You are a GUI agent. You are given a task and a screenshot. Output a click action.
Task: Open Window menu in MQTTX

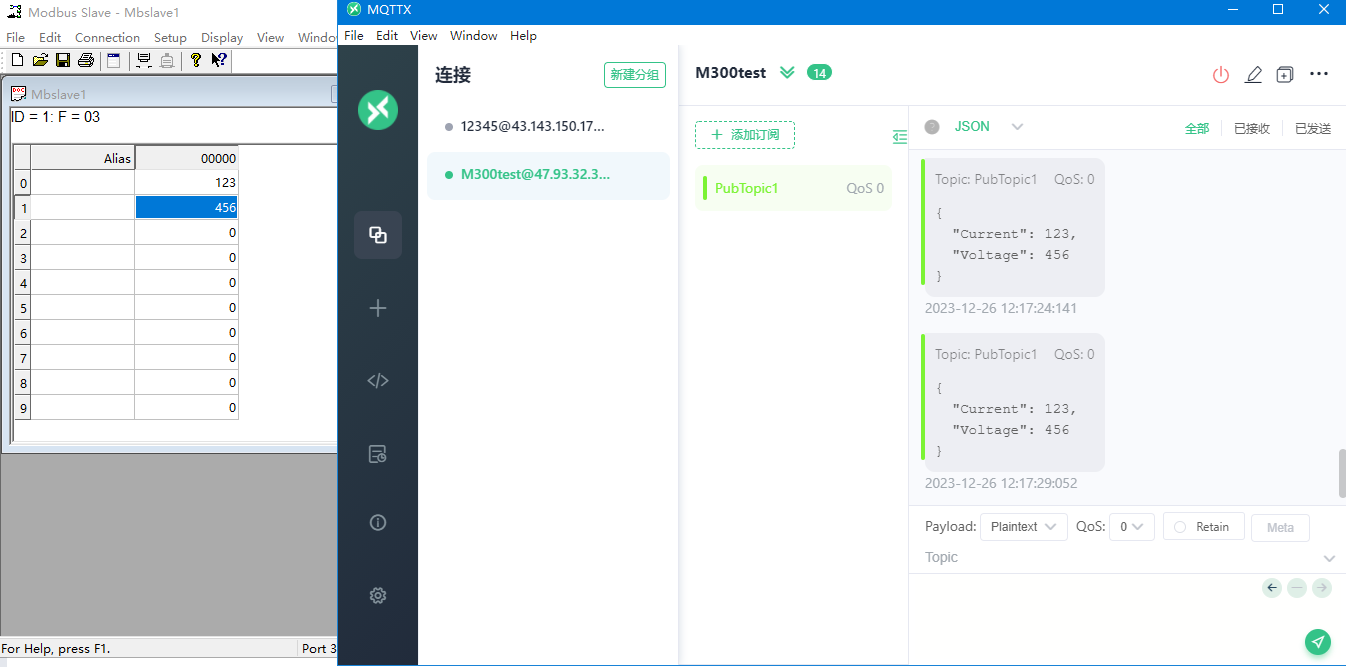[x=474, y=35]
